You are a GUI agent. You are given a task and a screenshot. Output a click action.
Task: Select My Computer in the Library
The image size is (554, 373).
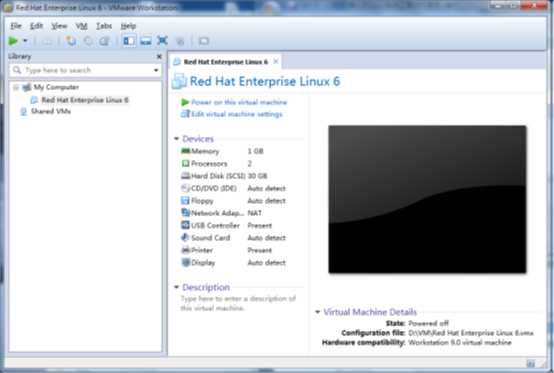[x=56, y=87]
